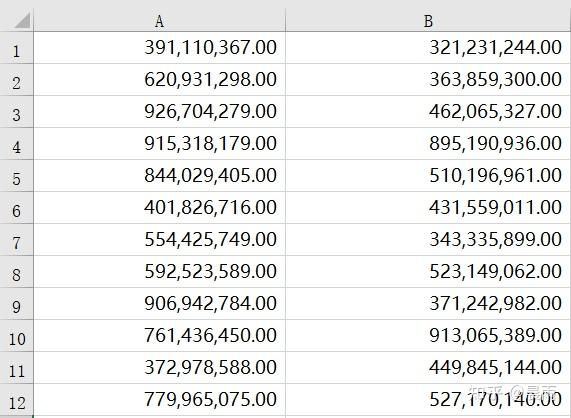
Task: Click cell with 510,196,961.00
Action: click(429, 176)
